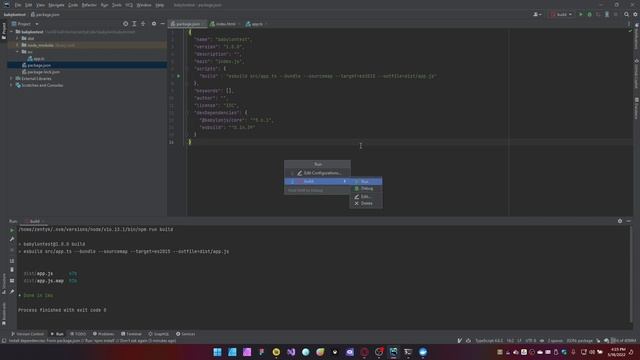Click Delete in the build submenu
Image resolution: width=640 pixels, height=360 pixels.
click(x=366, y=203)
